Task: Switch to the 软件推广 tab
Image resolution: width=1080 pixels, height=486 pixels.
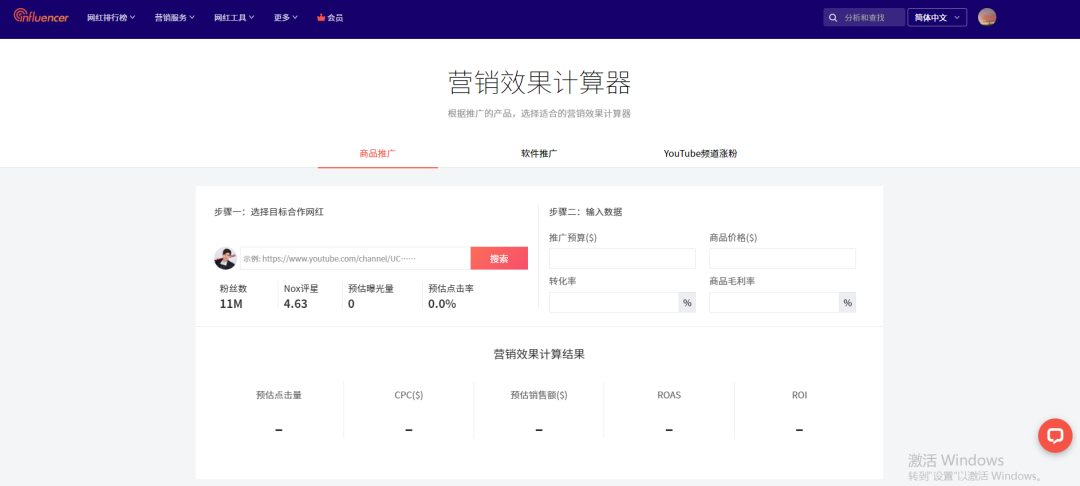Action: (x=539, y=154)
